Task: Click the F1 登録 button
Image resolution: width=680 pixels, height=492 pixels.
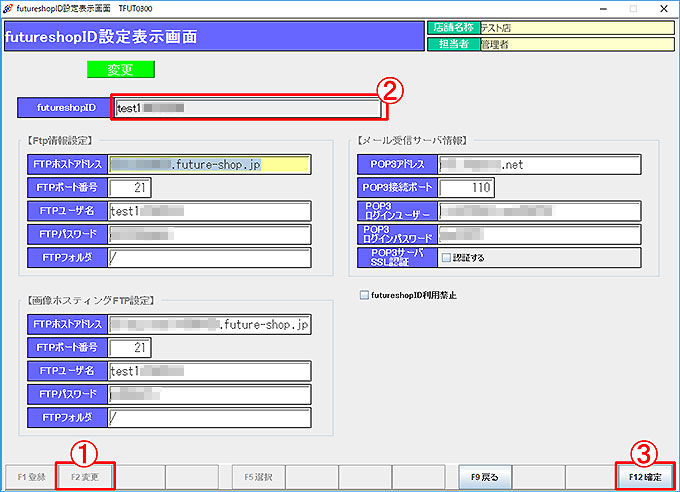Action: (x=31, y=477)
